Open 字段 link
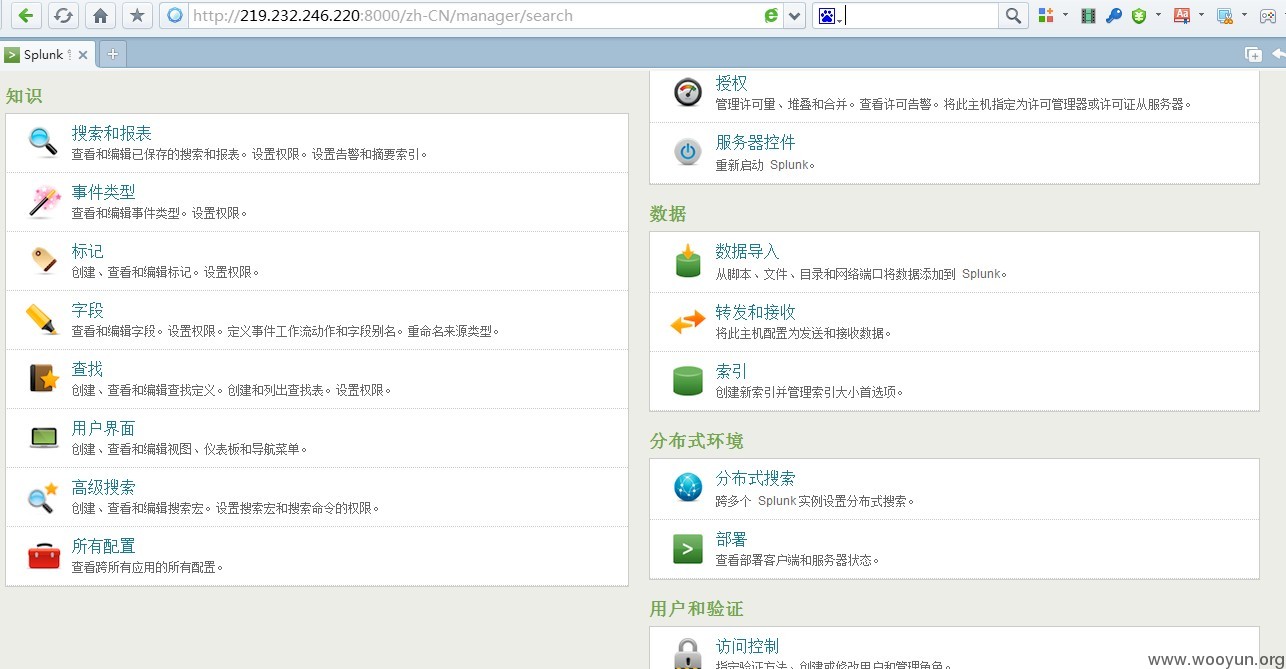The image size is (1286, 669). tap(87, 310)
